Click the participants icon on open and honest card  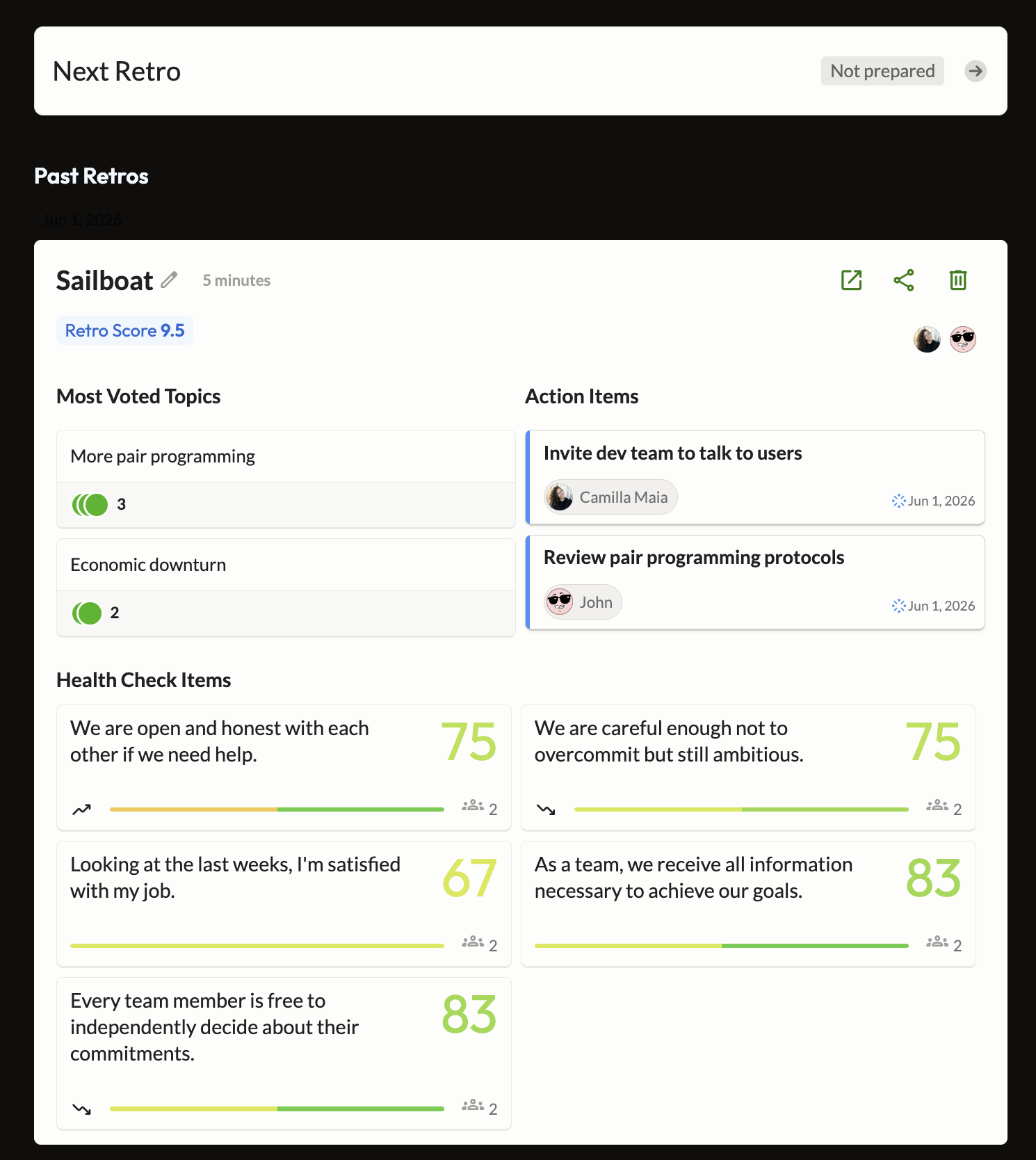pyautogui.click(x=473, y=806)
